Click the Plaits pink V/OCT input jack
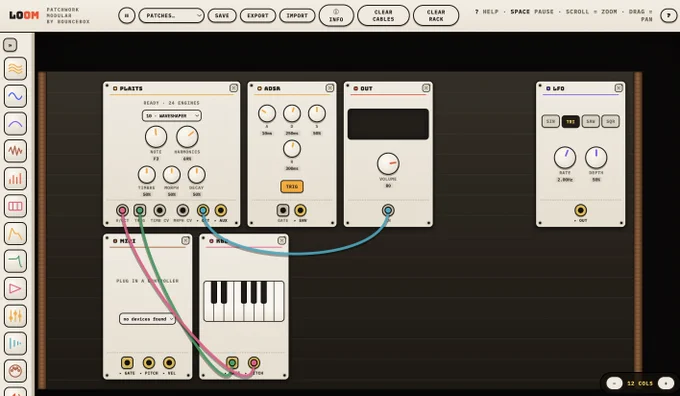680x396 pixels. pyautogui.click(x=122, y=210)
